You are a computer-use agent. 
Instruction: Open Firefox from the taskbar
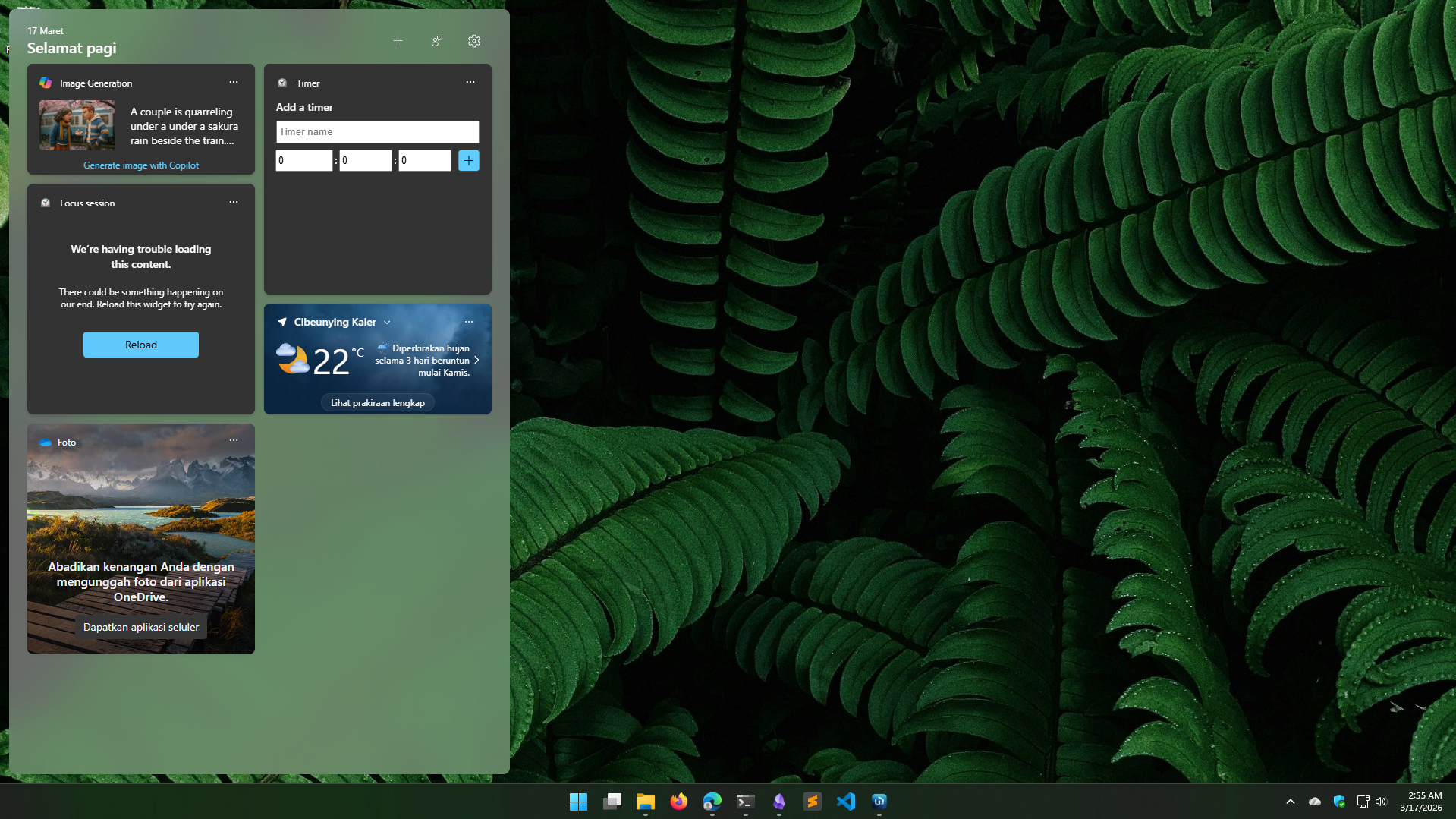coord(679,802)
